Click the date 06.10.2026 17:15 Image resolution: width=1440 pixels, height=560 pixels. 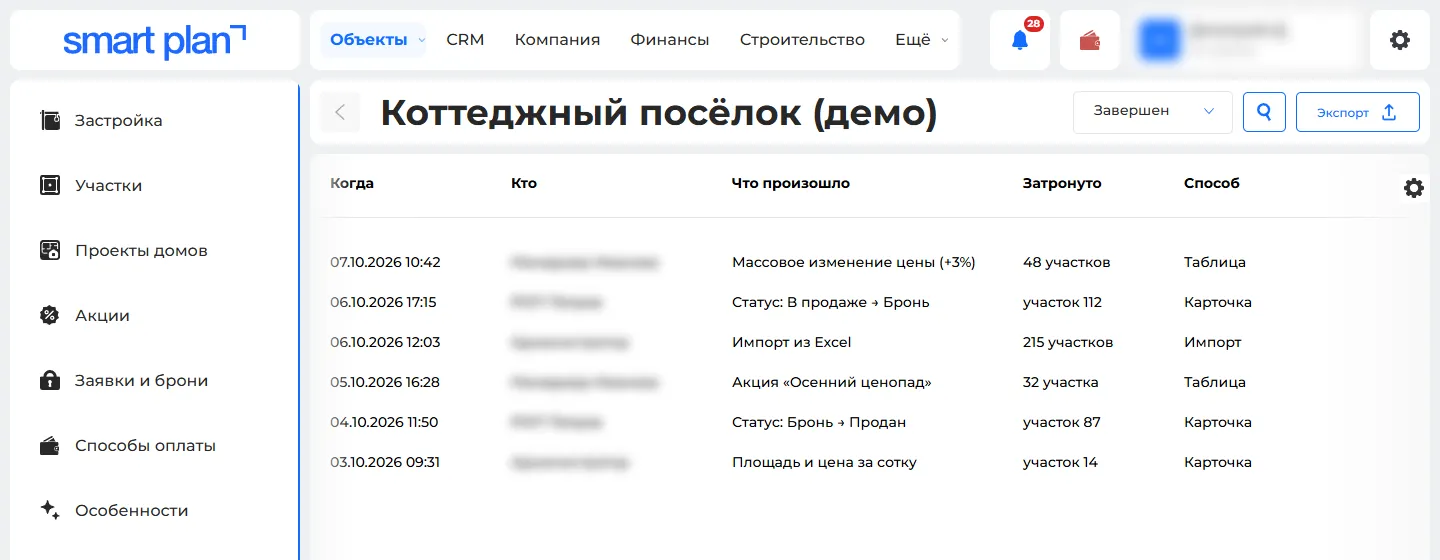[x=383, y=303]
